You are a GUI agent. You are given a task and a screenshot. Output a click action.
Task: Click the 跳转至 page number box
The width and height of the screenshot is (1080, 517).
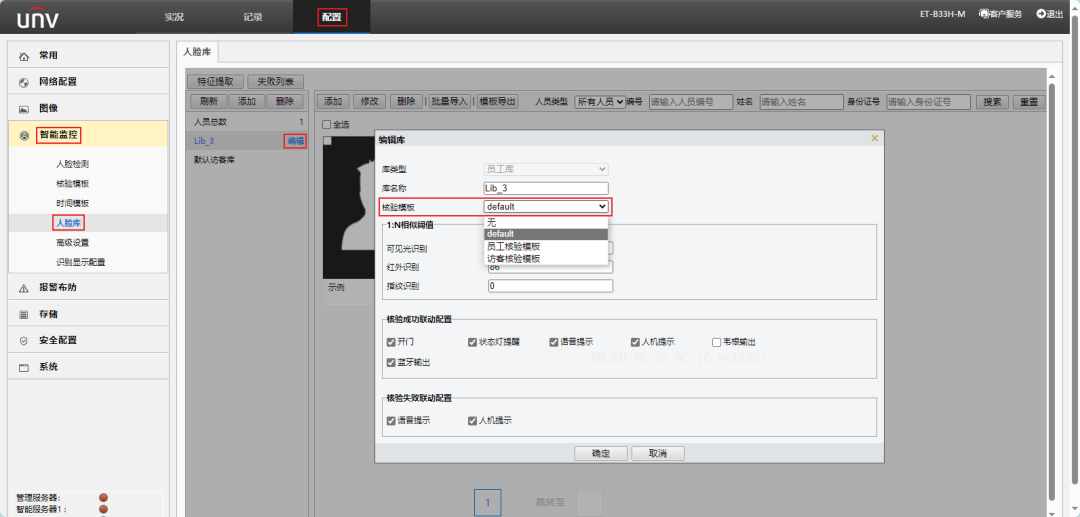tap(589, 503)
